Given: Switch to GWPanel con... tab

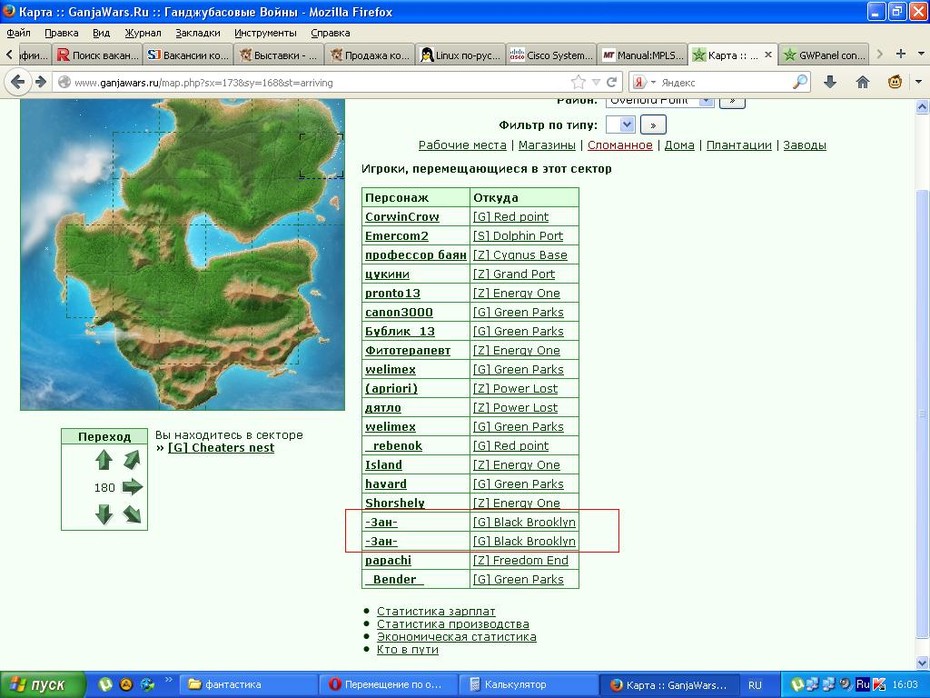Looking at the screenshot, I should click(x=823, y=55).
